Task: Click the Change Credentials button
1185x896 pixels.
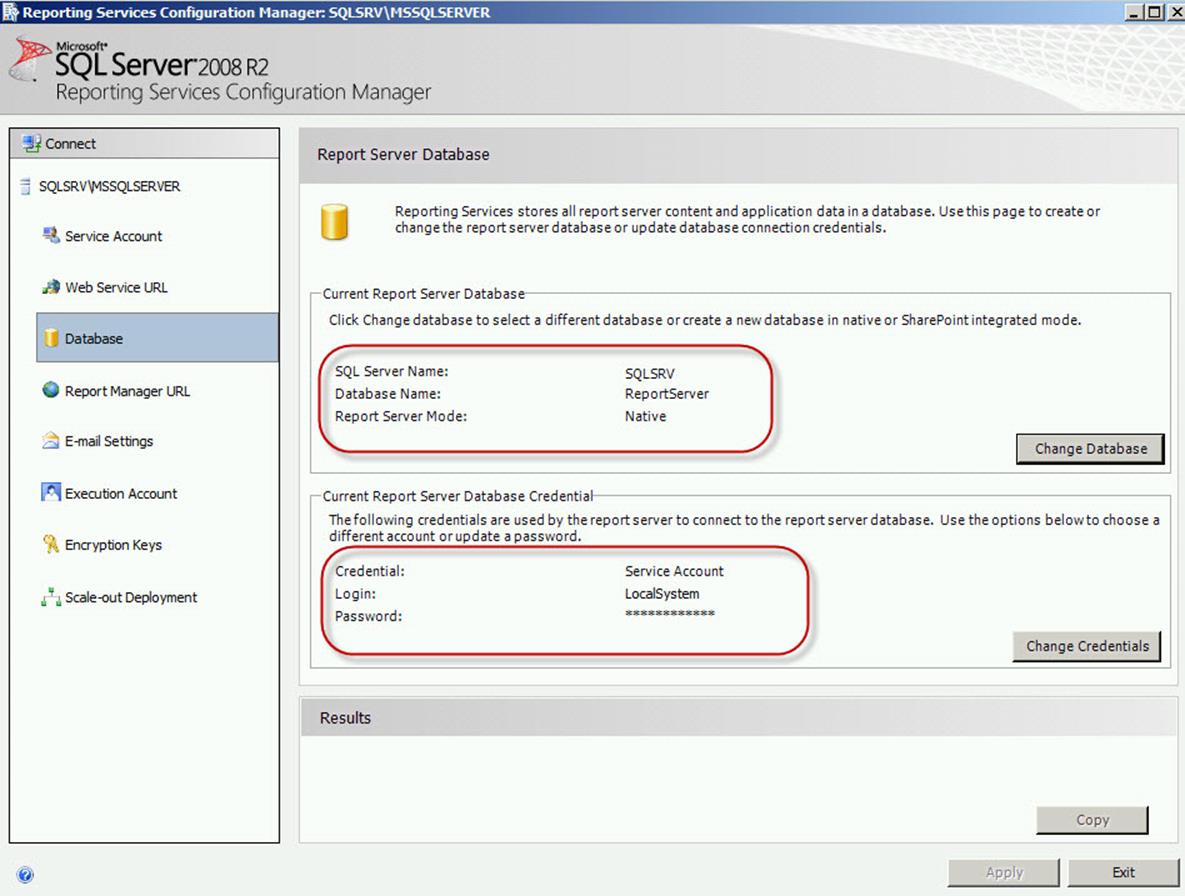Action: point(1087,647)
